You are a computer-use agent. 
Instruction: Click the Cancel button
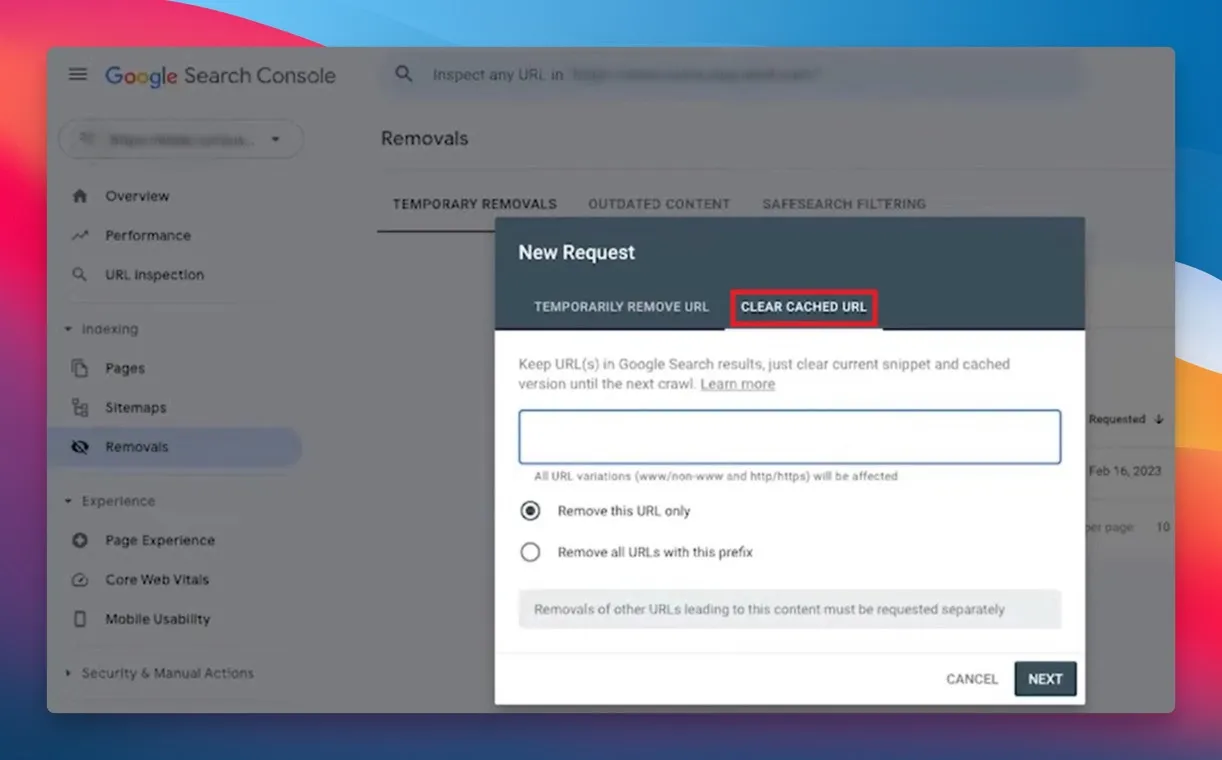click(972, 679)
